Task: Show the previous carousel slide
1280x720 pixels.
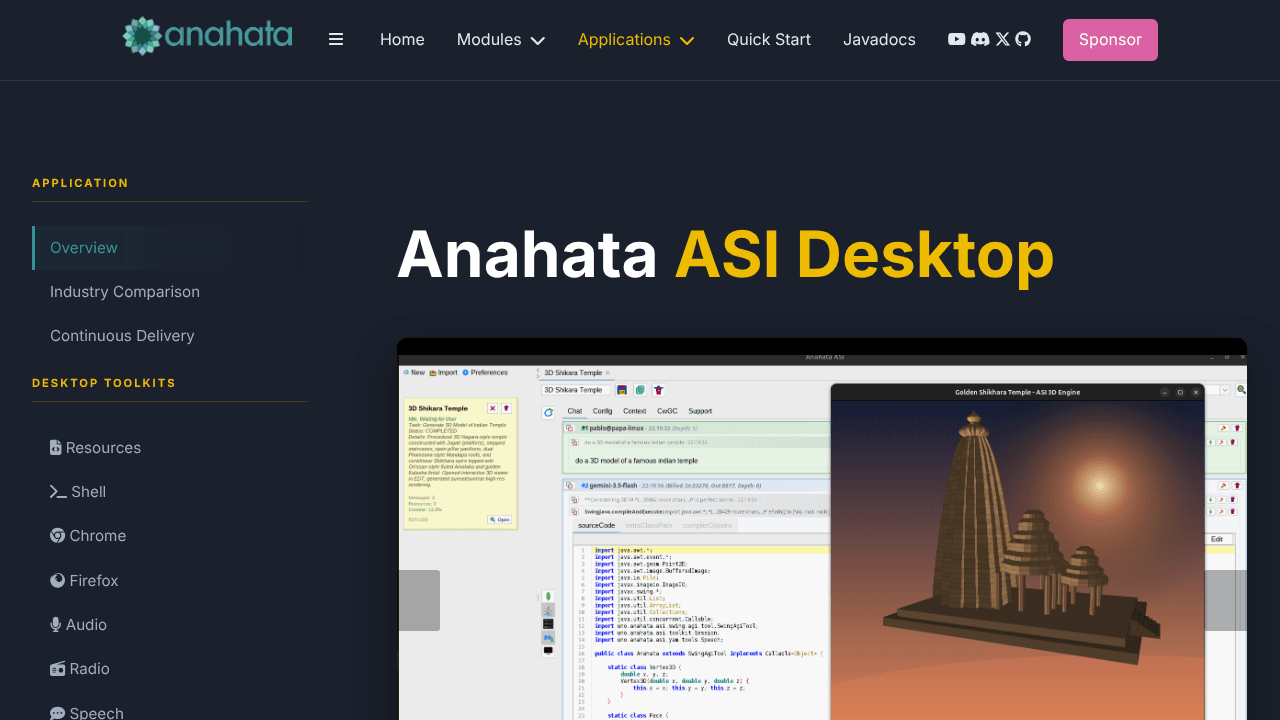Action: click(x=419, y=600)
